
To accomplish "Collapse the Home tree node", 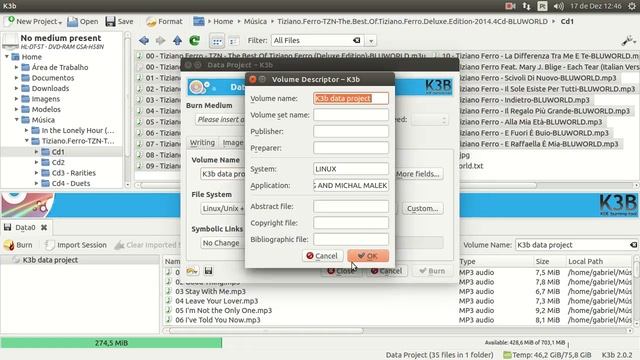I will (x=7, y=56).
